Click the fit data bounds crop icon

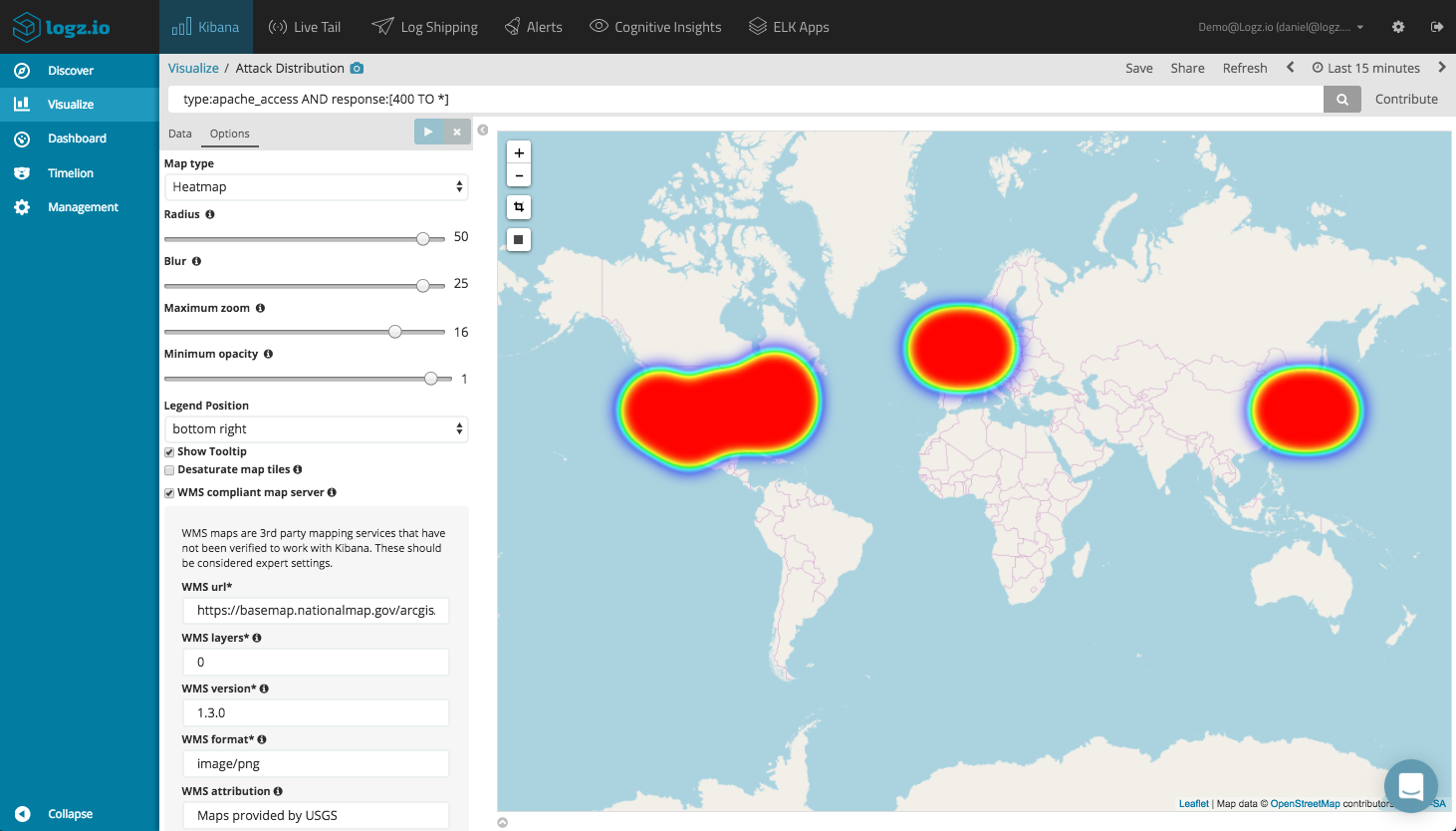point(519,207)
